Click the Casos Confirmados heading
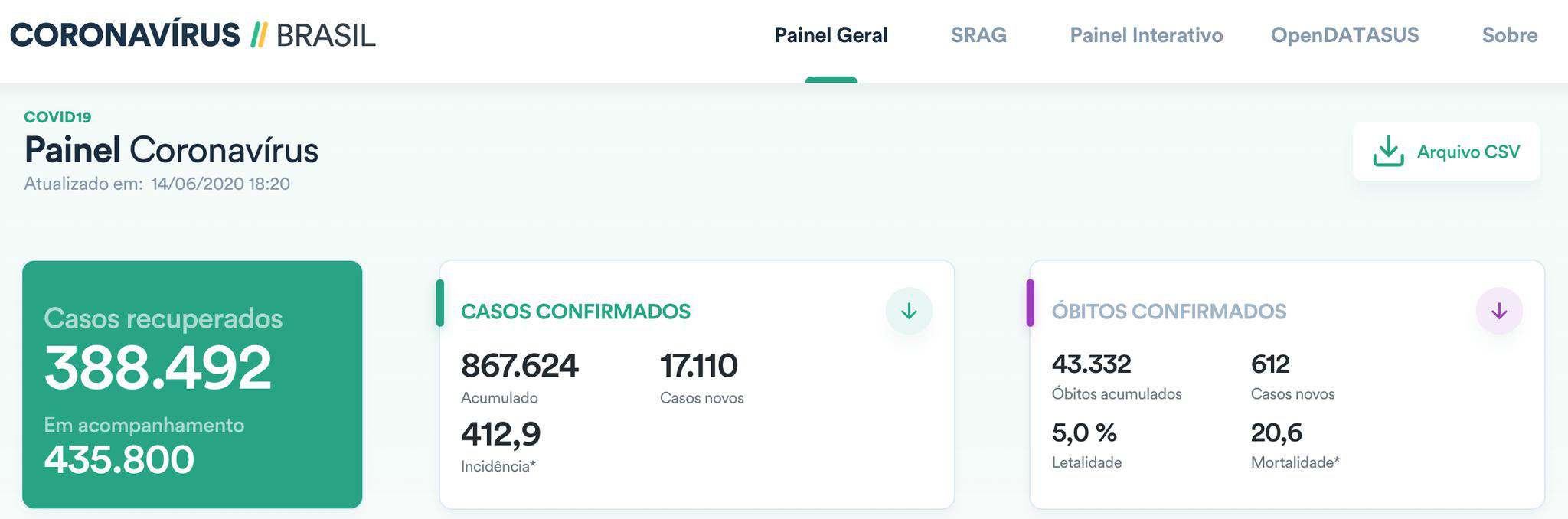Image resolution: width=1568 pixels, height=519 pixels. tap(576, 312)
